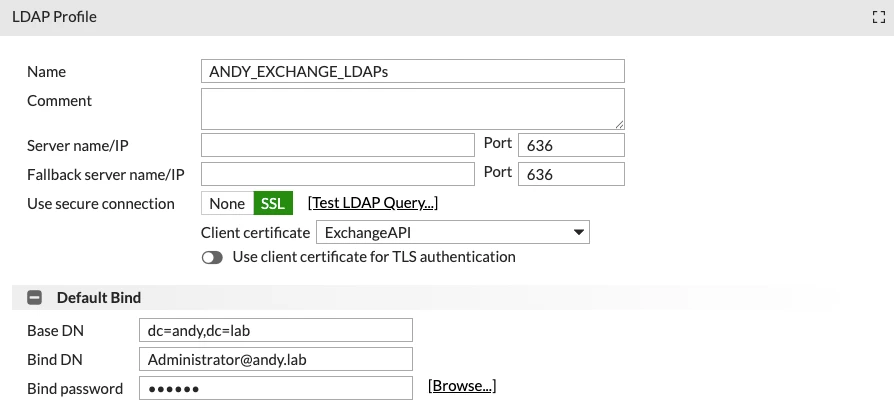Viewport: 894px width, 412px height.
Task: Select the 'Fallback server name/IP' label
Action: (x=106, y=175)
